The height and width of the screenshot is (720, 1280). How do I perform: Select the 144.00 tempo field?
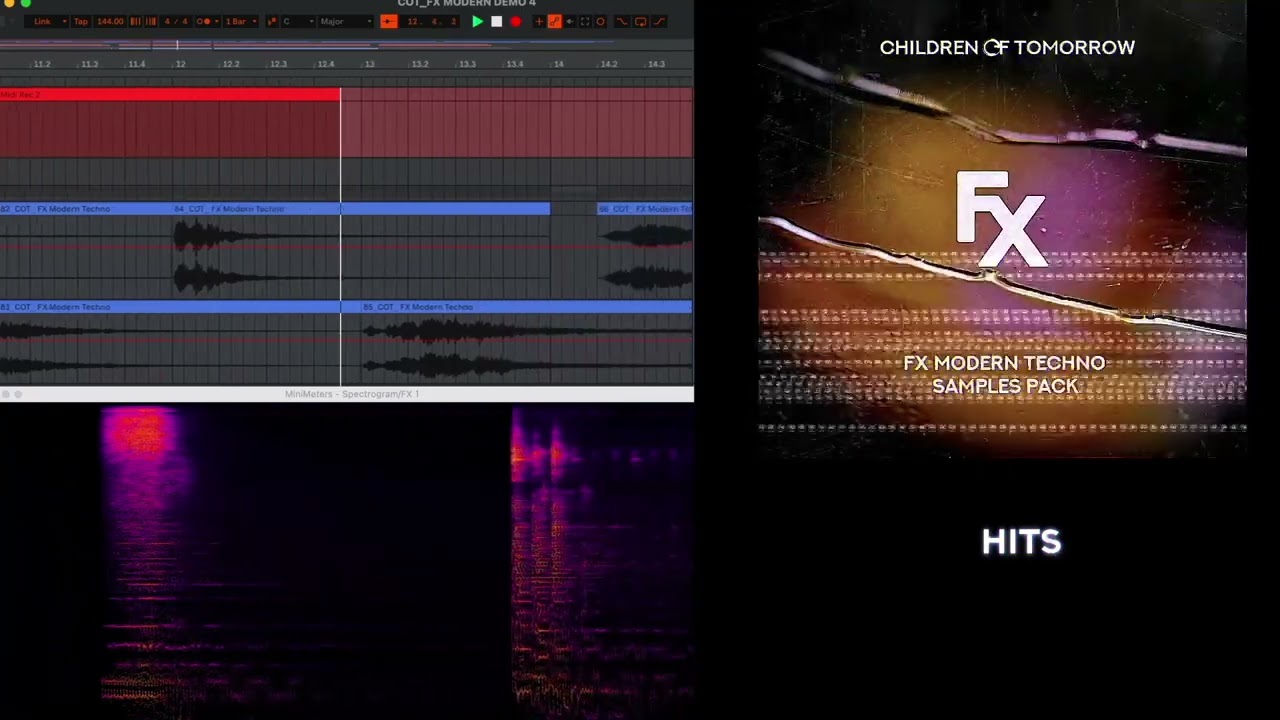click(110, 21)
